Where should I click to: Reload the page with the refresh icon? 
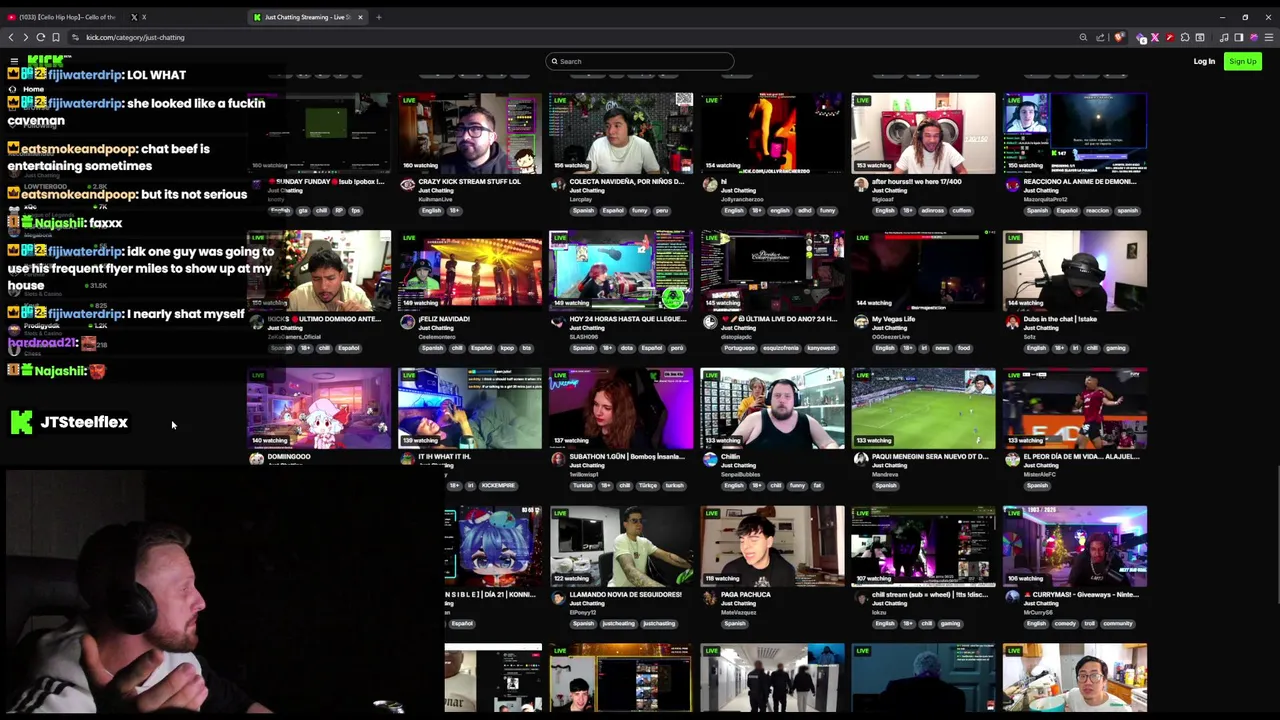click(x=41, y=37)
